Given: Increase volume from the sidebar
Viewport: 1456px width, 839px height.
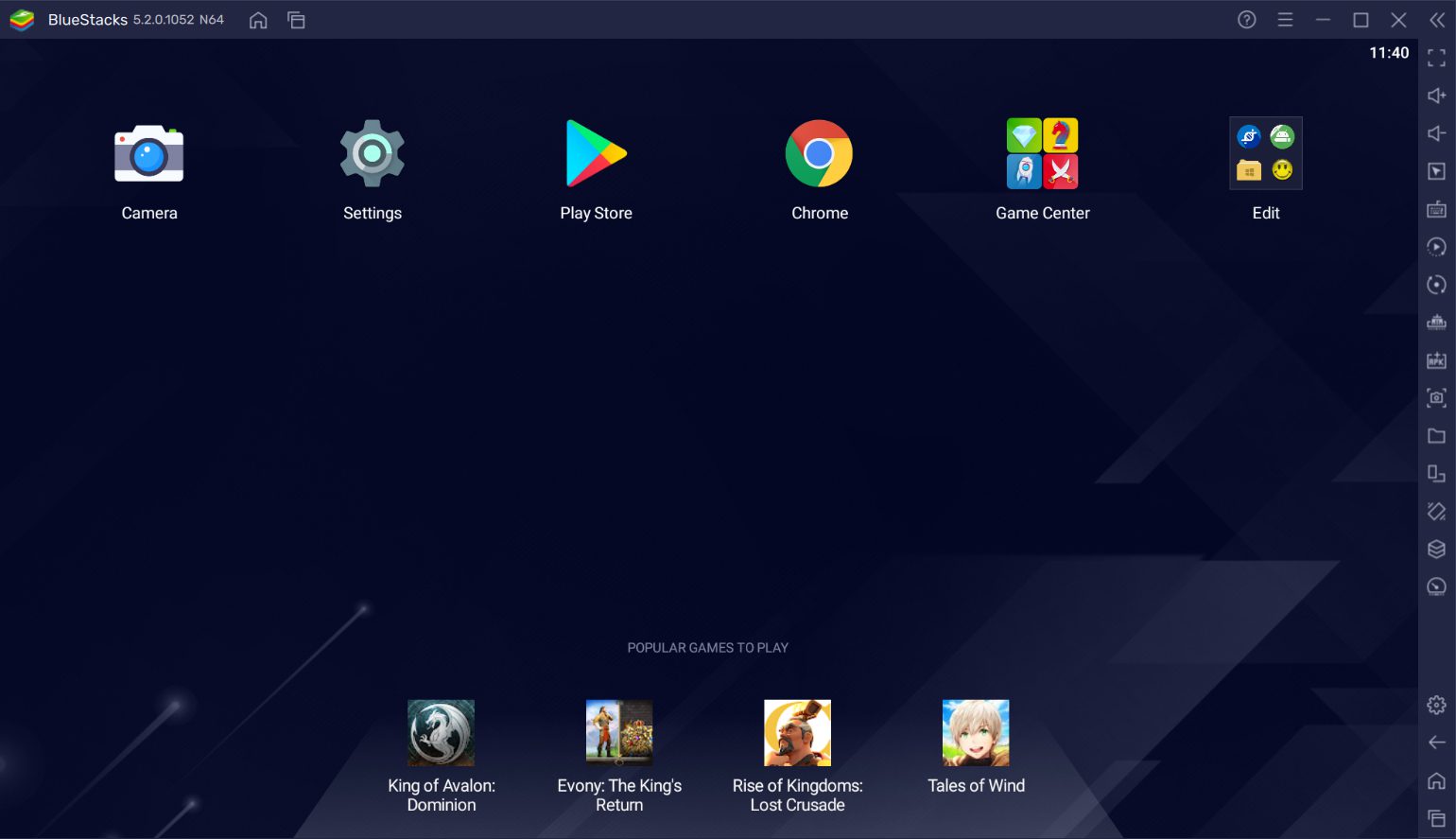Looking at the screenshot, I should pos(1436,96).
